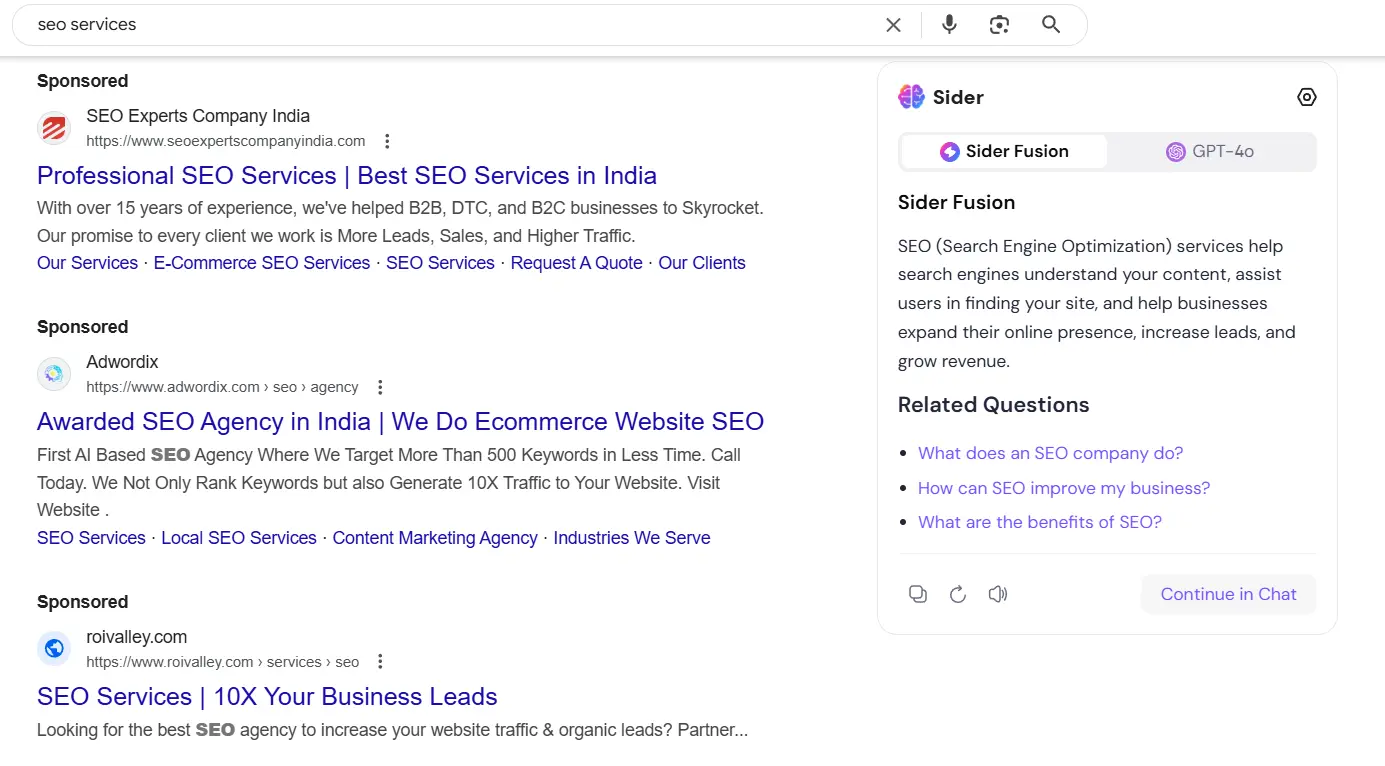Switch to the Sider Fusion tab
Screen dimensions: 1385x766
[x=1004, y=152]
